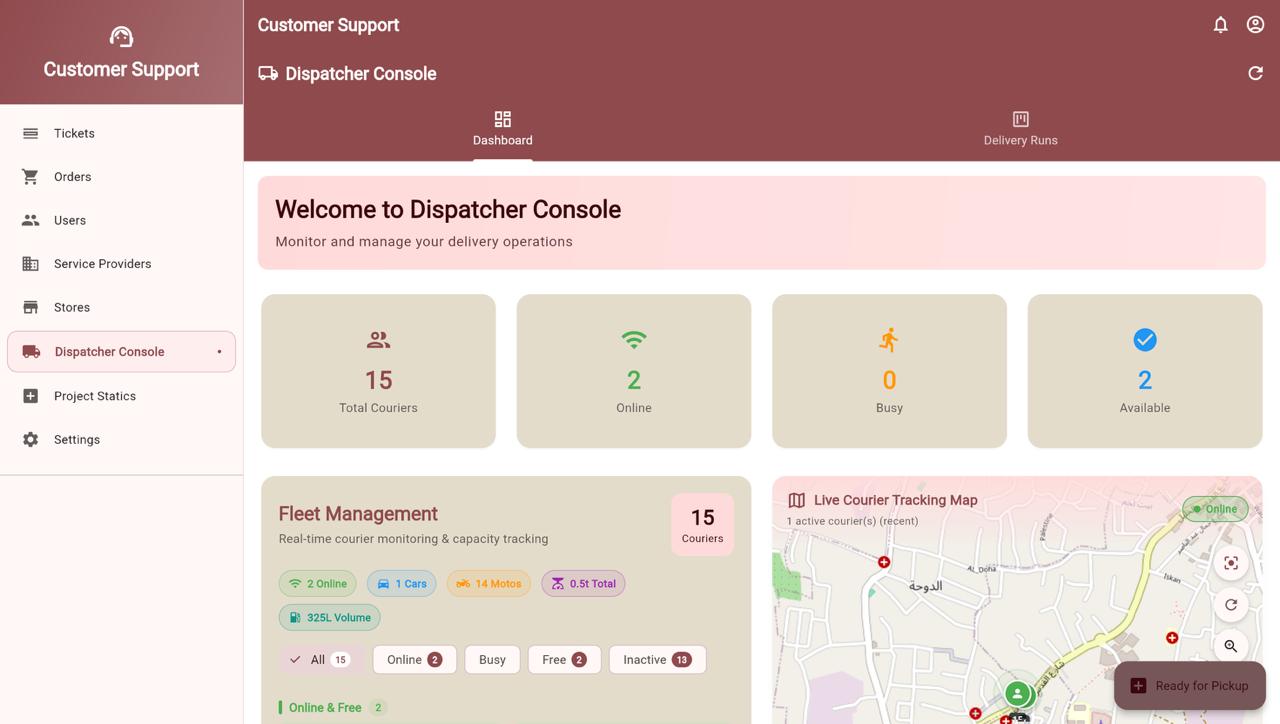This screenshot has width=1280, height=724.
Task: Open the notifications bell icon
Action: (x=1220, y=24)
